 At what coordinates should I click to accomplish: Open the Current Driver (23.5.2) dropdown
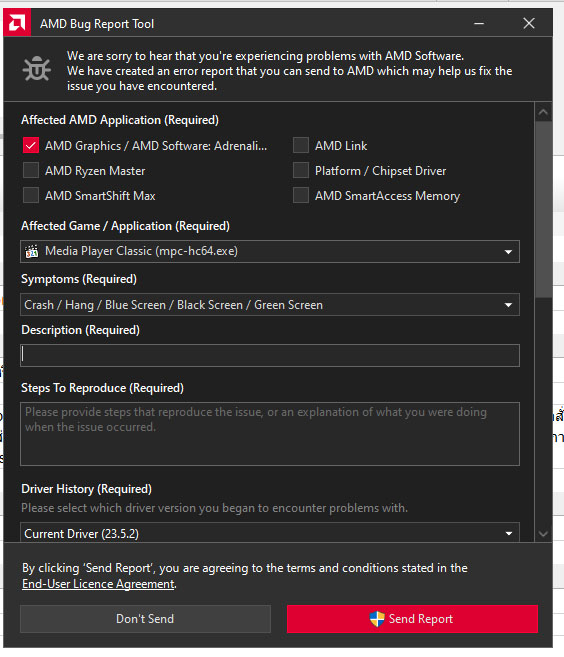(x=270, y=532)
